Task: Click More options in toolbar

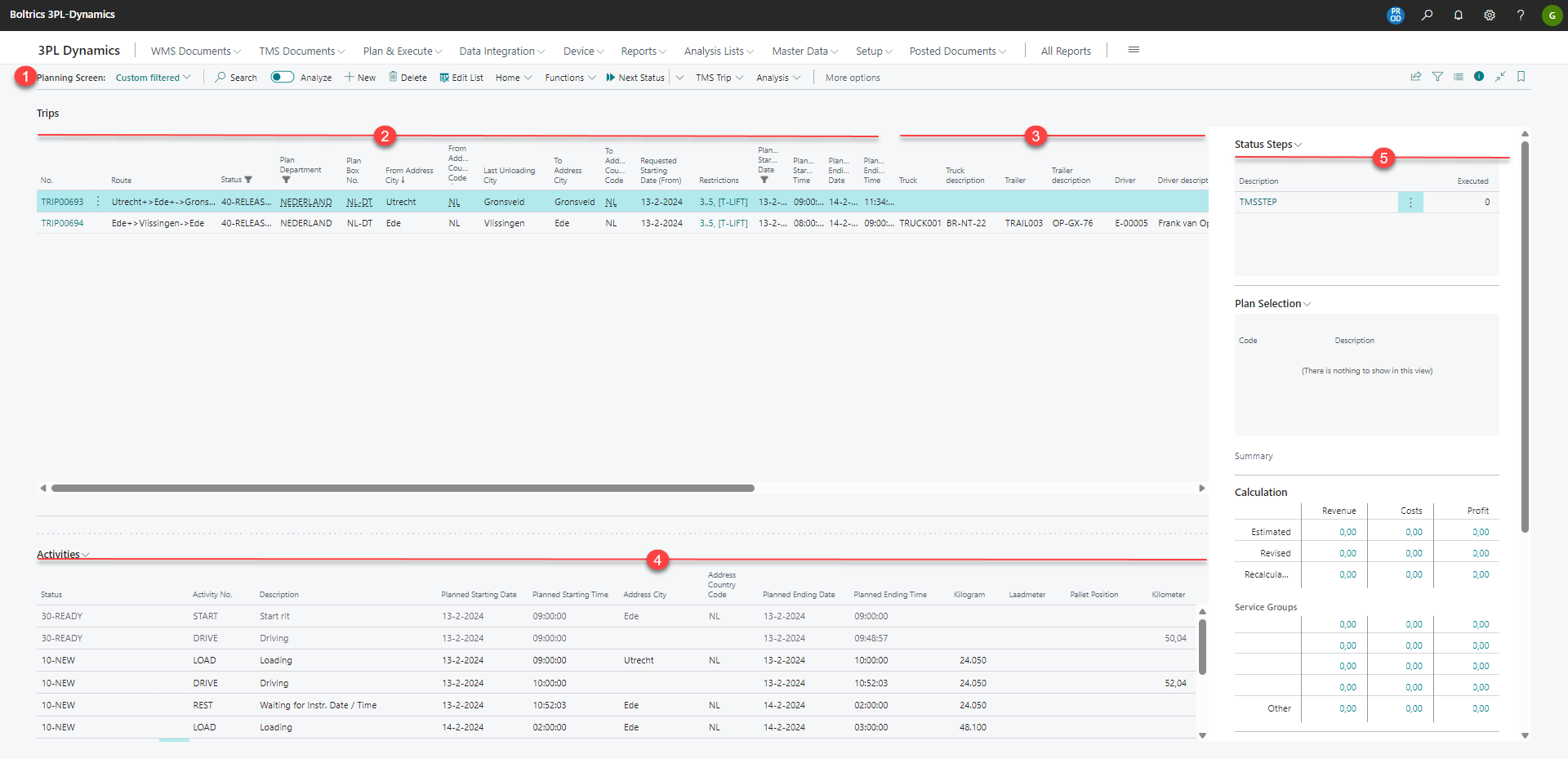Action: point(853,78)
